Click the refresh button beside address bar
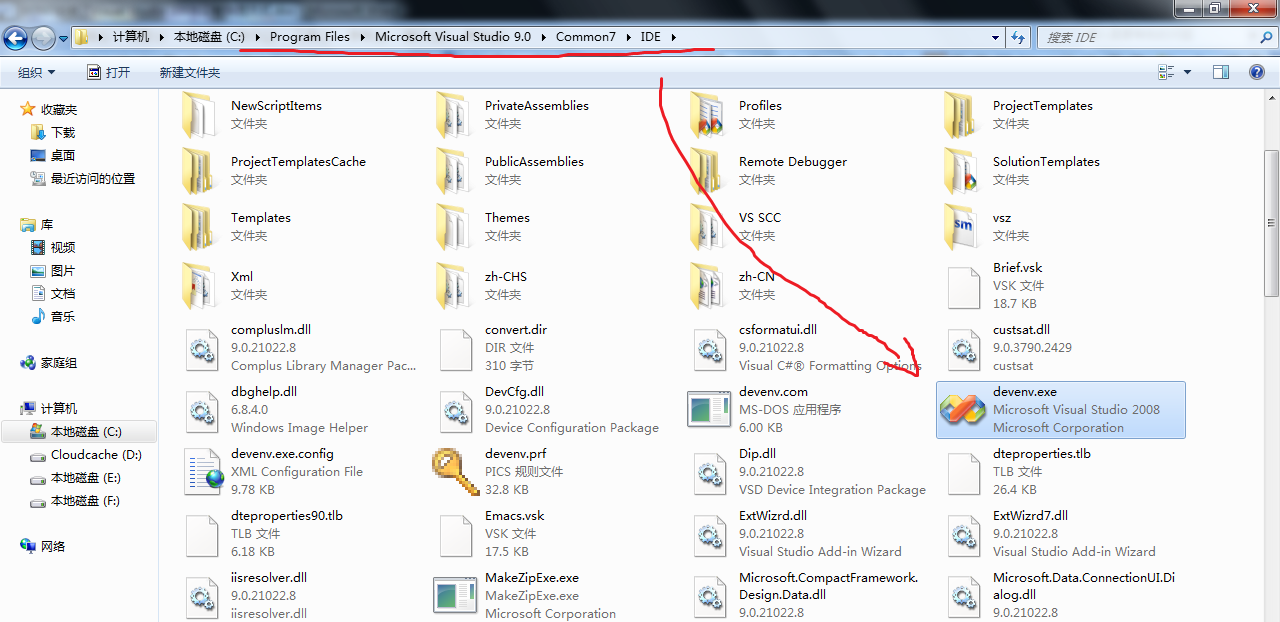The image size is (1280, 622). tap(1018, 37)
